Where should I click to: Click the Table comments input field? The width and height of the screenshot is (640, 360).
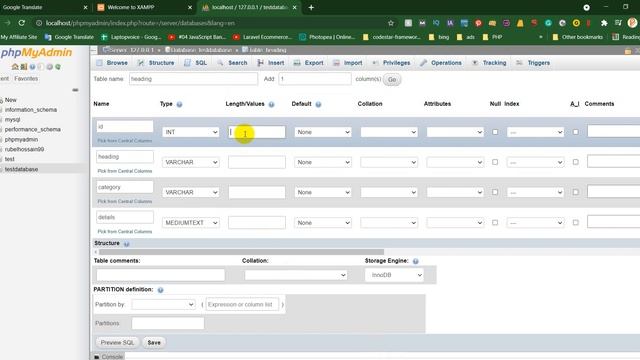160,275
